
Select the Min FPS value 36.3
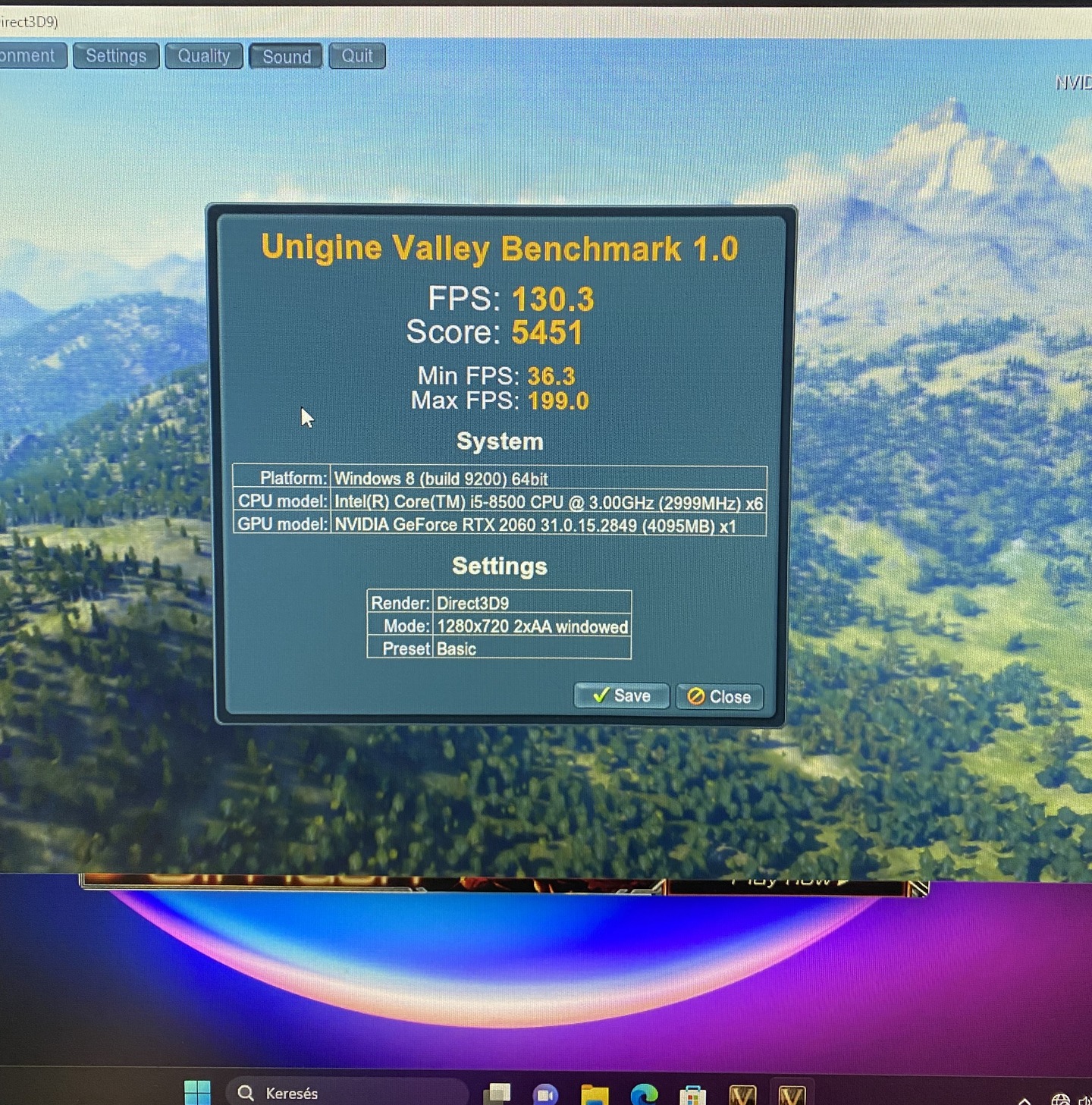point(551,376)
